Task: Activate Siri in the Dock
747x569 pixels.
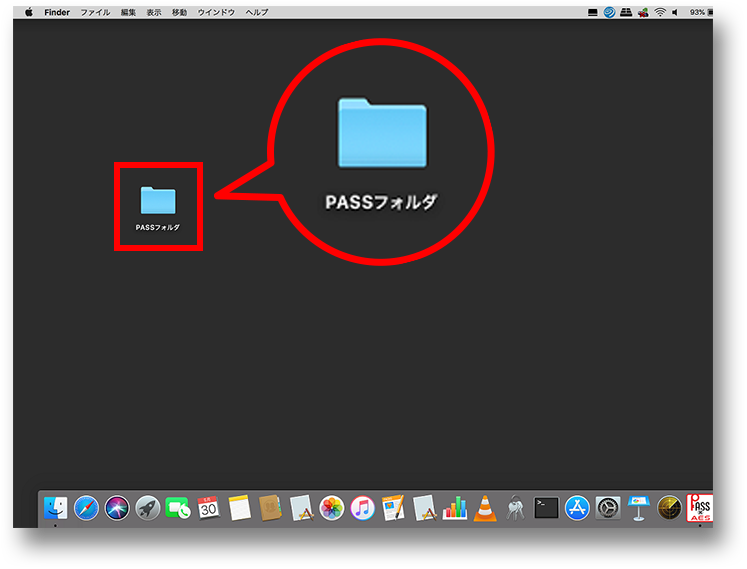Action: [x=117, y=508]
